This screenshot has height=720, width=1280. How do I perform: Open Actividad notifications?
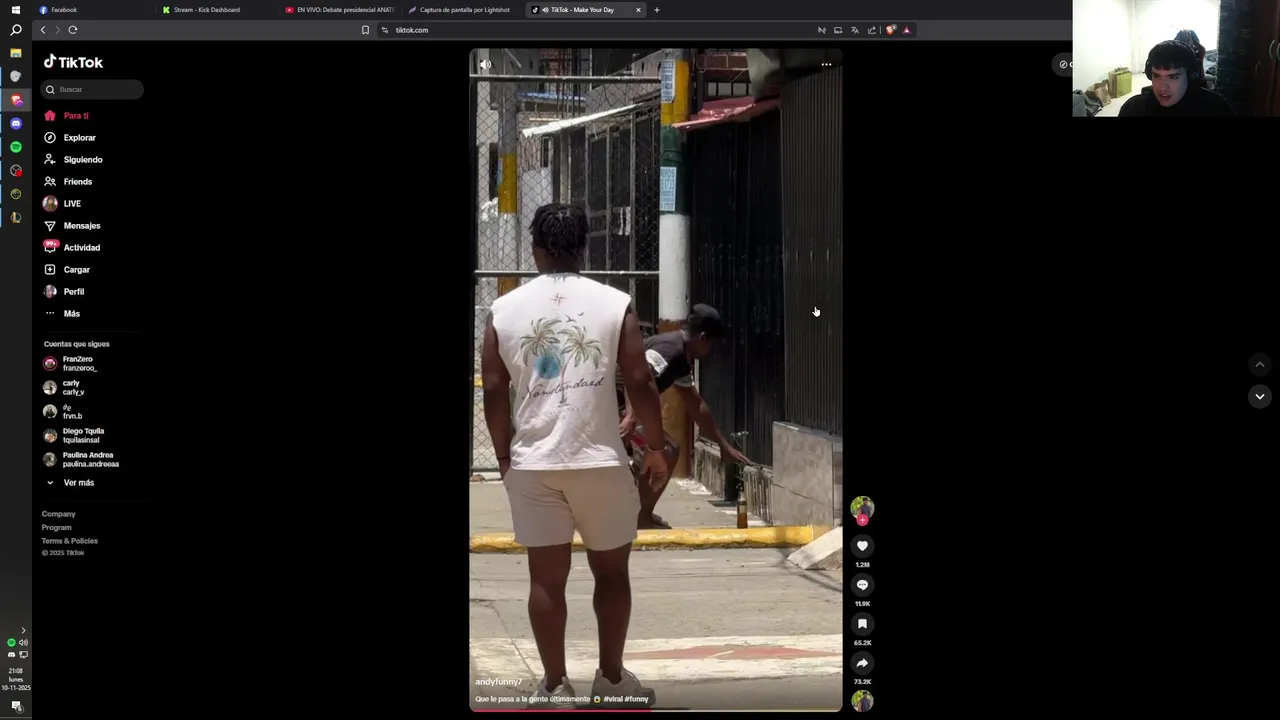pos(72,248)
